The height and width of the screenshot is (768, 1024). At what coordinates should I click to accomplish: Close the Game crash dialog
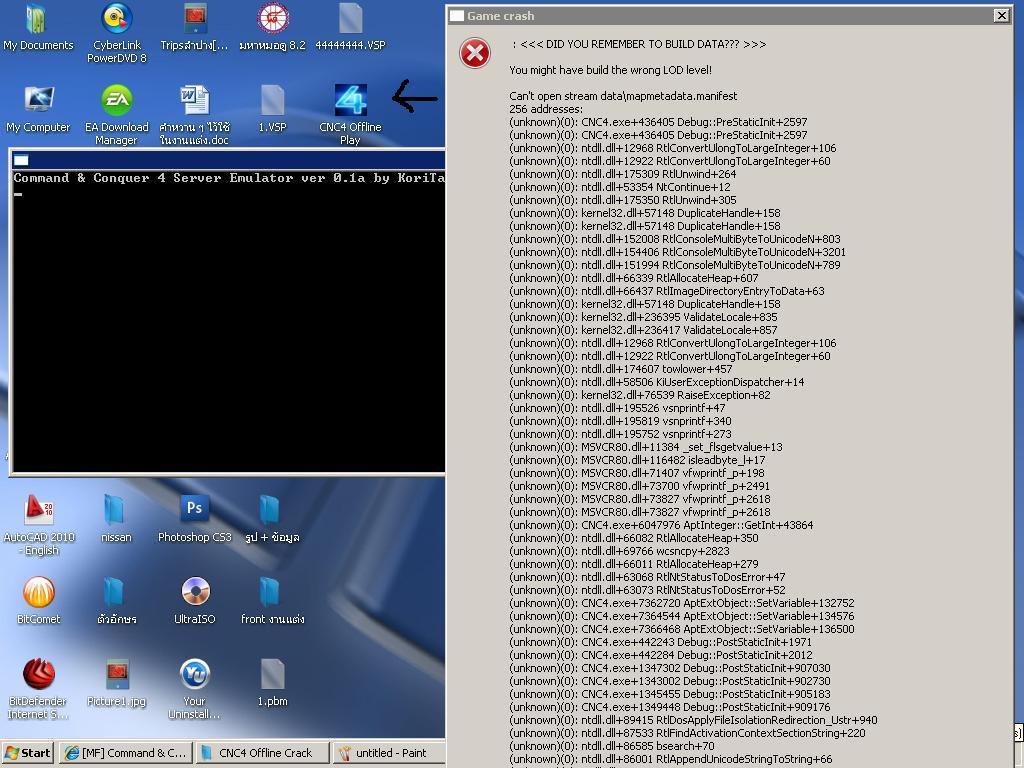[1001, 16]
